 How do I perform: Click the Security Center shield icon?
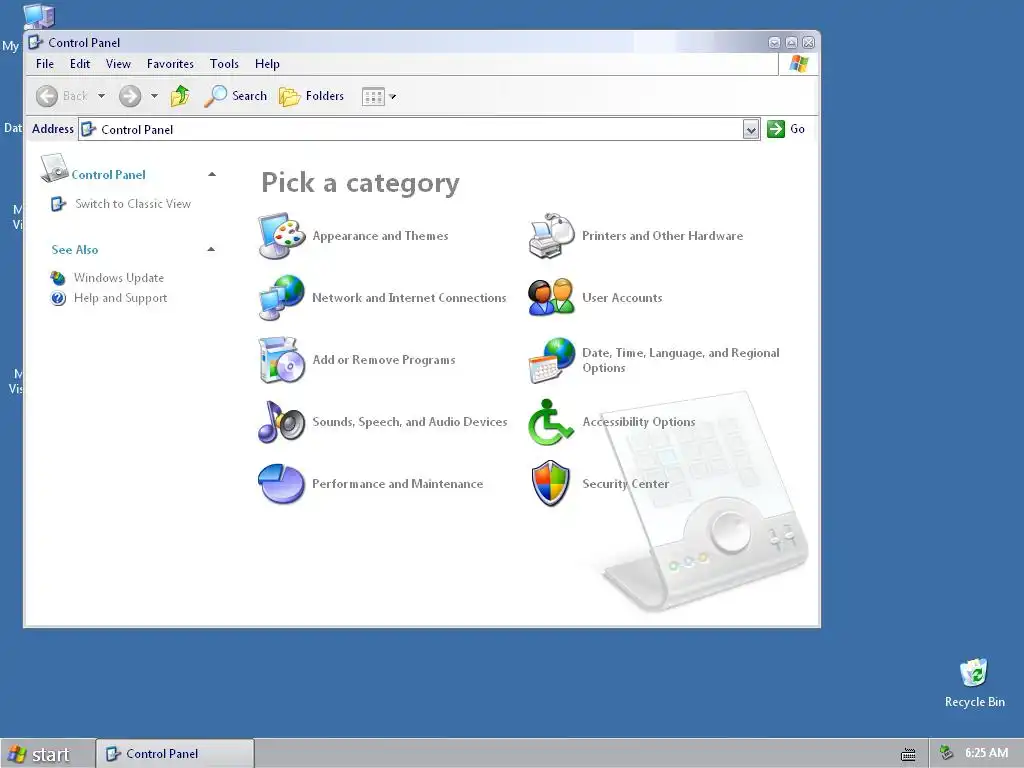coord(551,484)
